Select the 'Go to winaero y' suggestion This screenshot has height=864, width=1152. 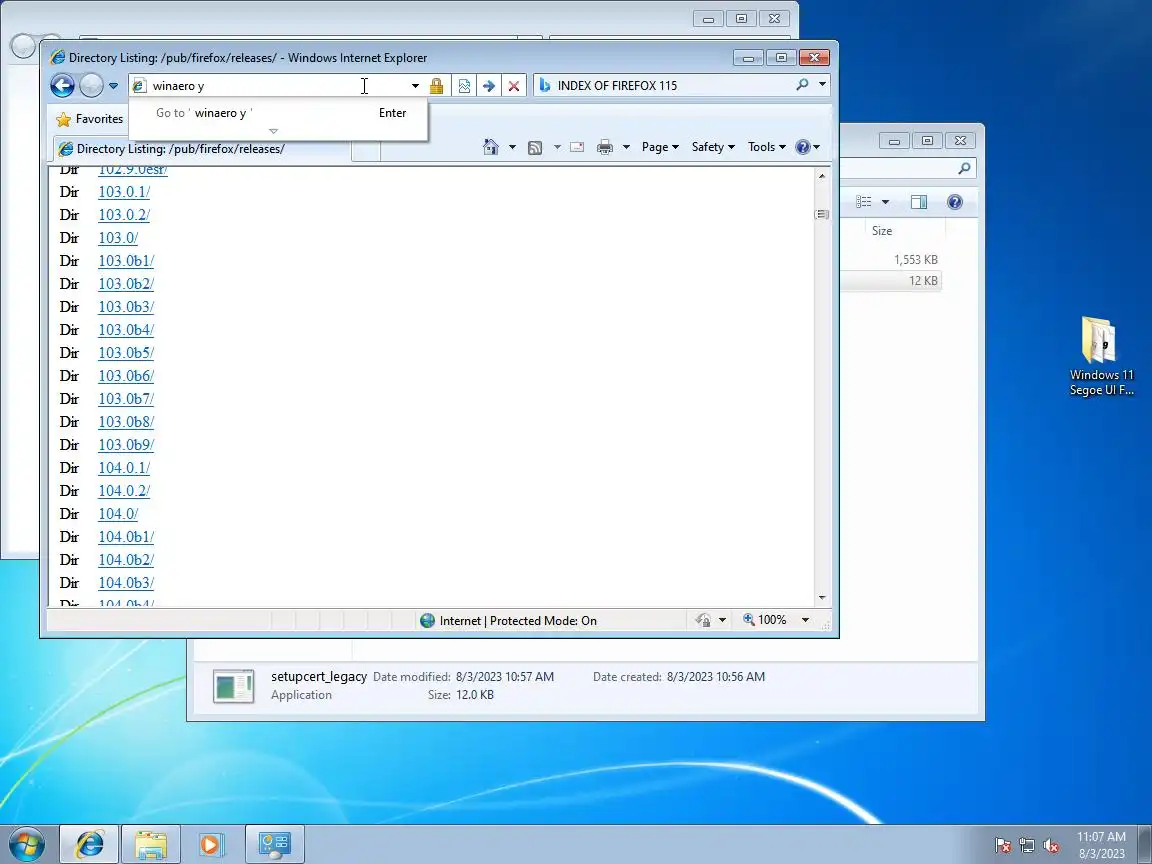(278, 112)
